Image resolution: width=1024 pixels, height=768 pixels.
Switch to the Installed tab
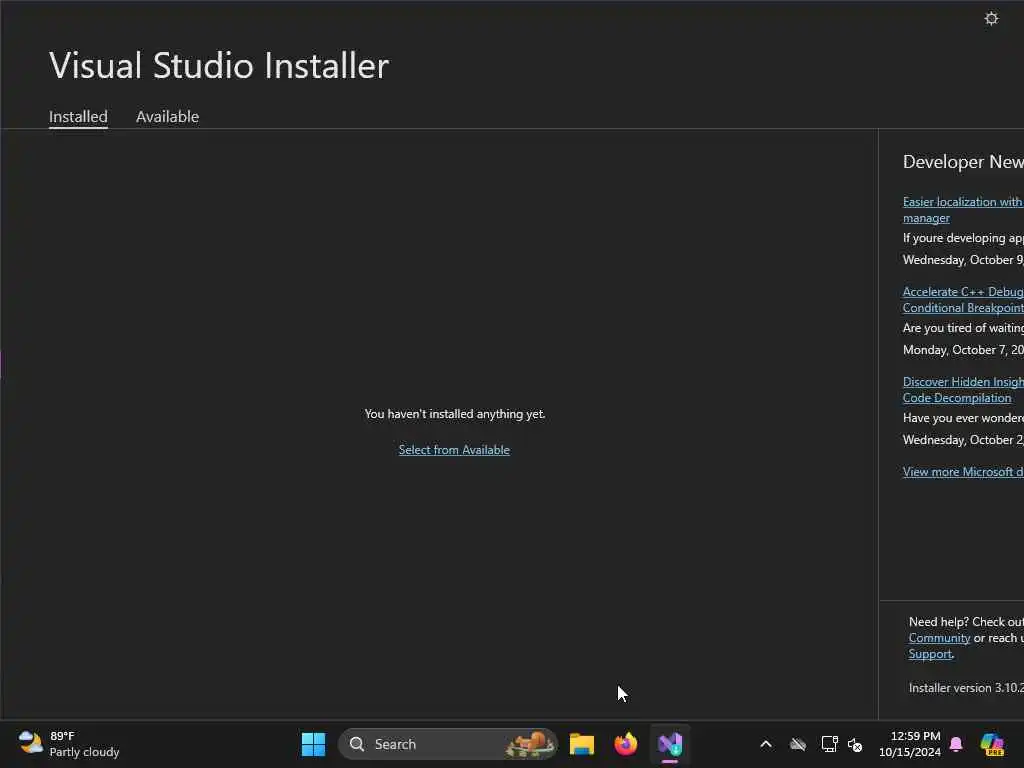tap(78, 117)
